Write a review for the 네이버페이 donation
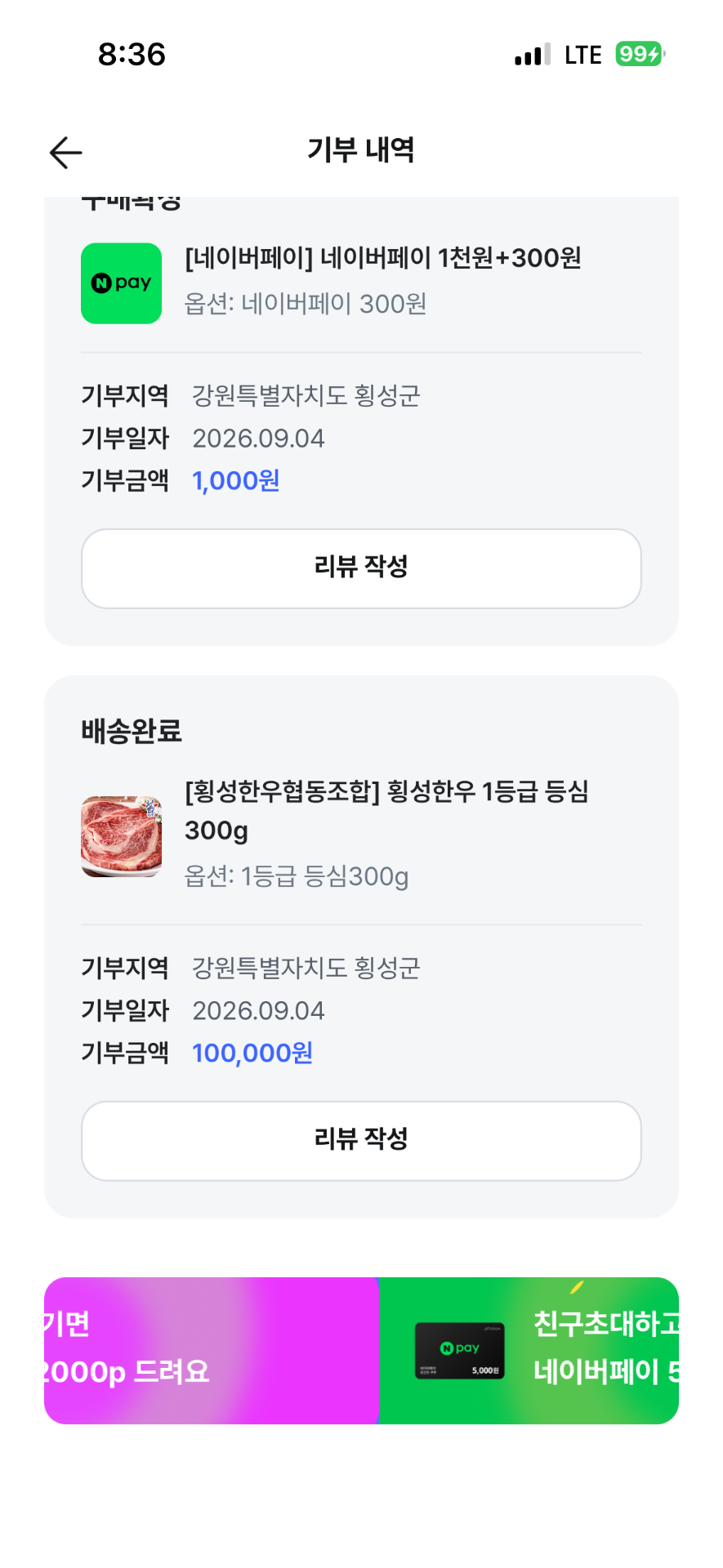The height and width of the screenshot is (1568, 723). click(361, 568)
